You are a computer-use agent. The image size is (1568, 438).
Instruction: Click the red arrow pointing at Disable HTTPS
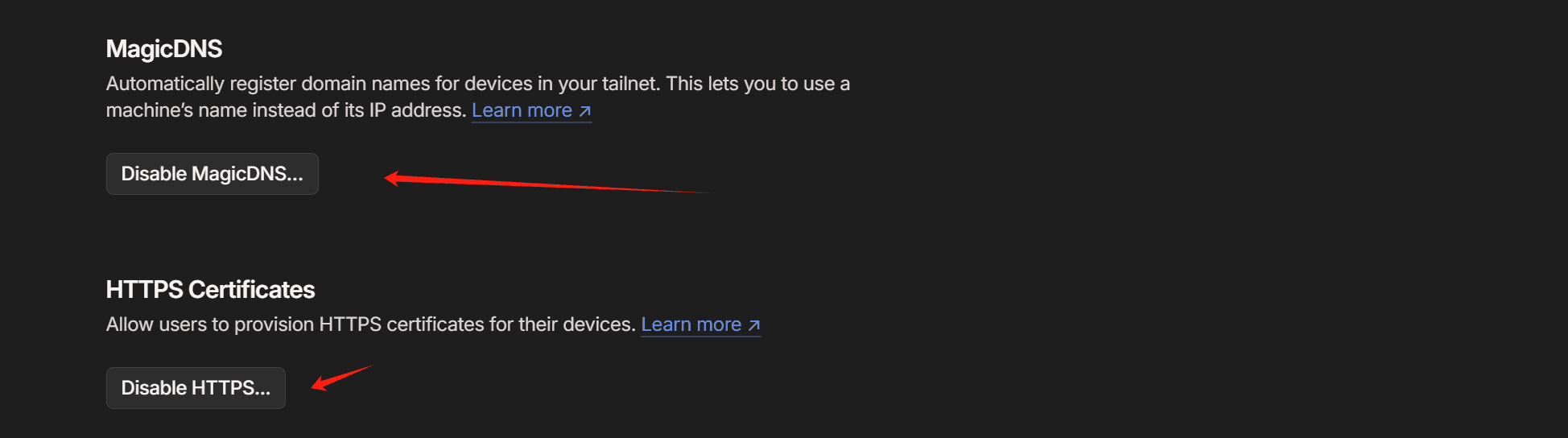[x=342, y=378]
